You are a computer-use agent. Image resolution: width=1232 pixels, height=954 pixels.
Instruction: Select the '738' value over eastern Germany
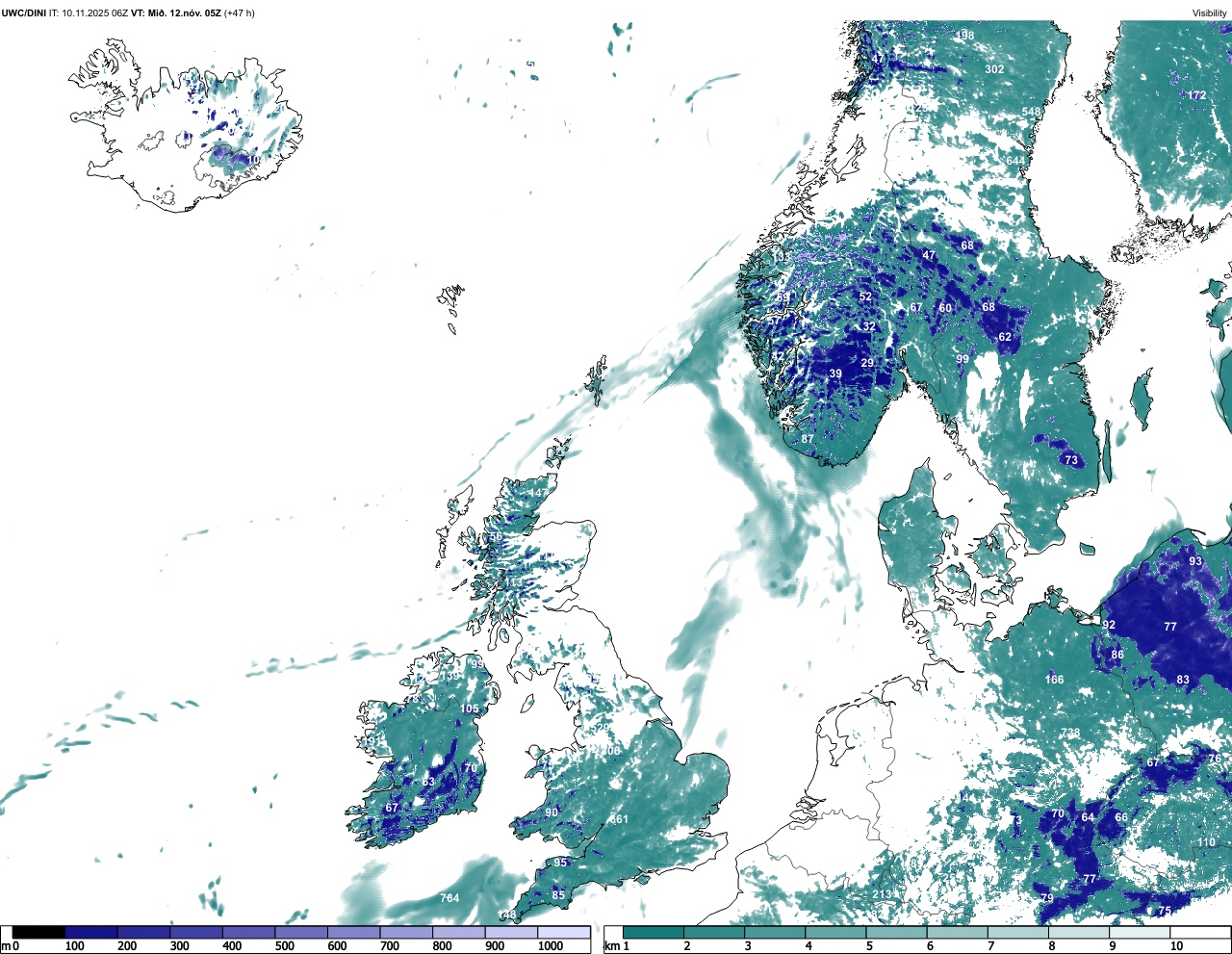tap(1069, 734)
